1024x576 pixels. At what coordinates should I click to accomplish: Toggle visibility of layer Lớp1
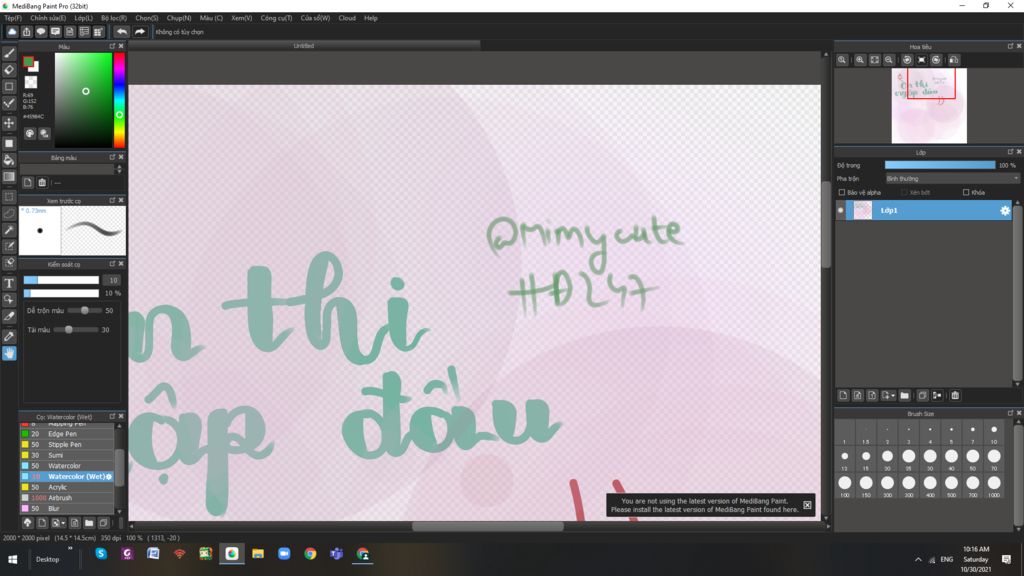(840, 210)
